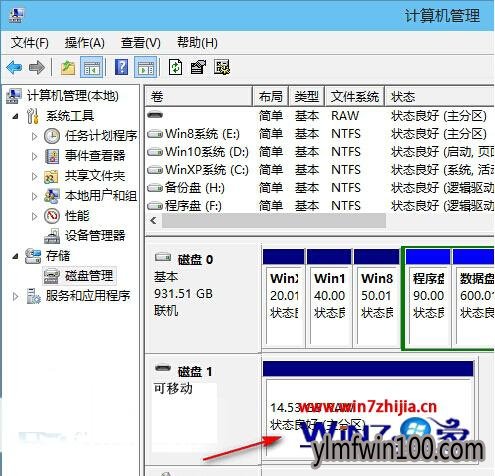Select 系统工具 in the tree
Image resolution: width=495 pixels, height=476 pixels.
tap(70, 116)
